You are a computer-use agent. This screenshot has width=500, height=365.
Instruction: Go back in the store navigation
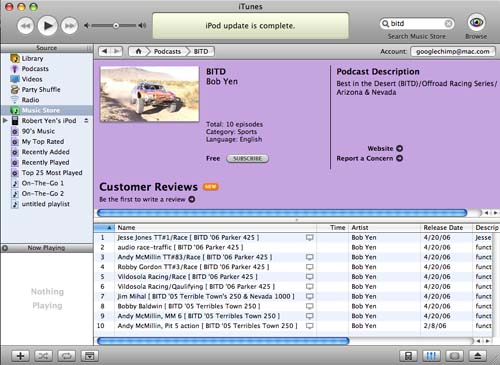[x=105, y=51]
